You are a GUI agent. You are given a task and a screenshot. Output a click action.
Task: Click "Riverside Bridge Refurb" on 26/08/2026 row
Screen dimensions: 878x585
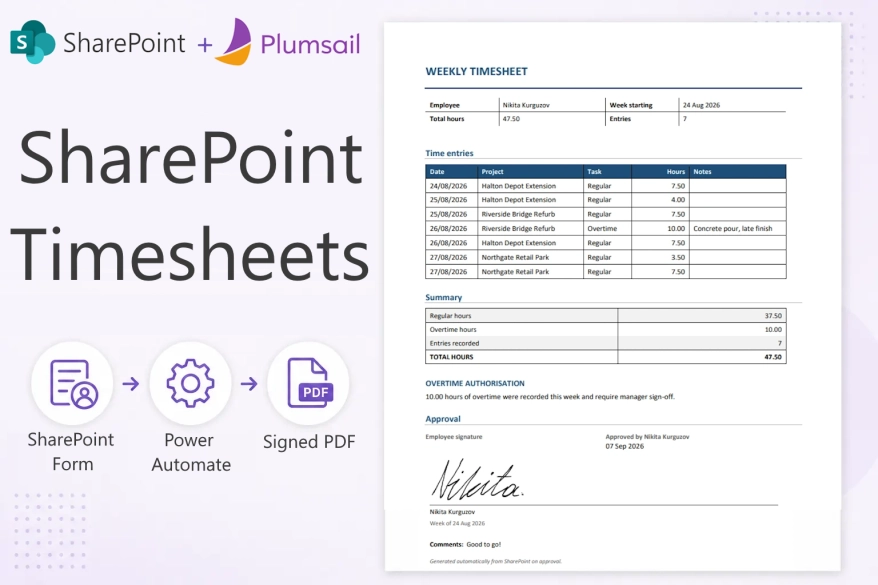coord(518,228)
